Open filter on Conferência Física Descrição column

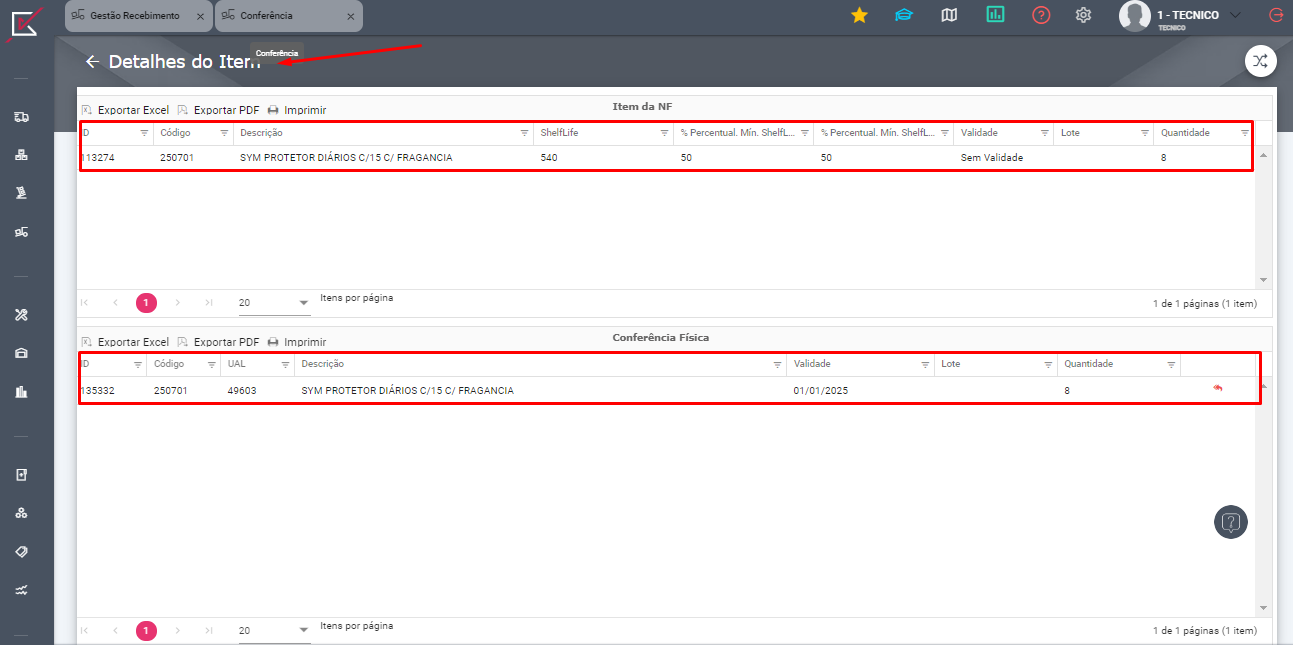point(778,365)
